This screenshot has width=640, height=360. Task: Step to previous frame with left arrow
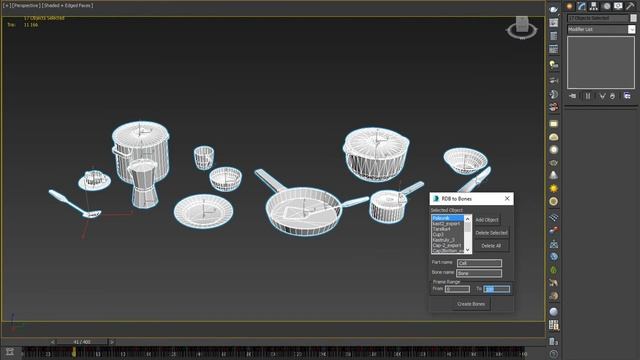pyautogui.click(x=53, y=342)
